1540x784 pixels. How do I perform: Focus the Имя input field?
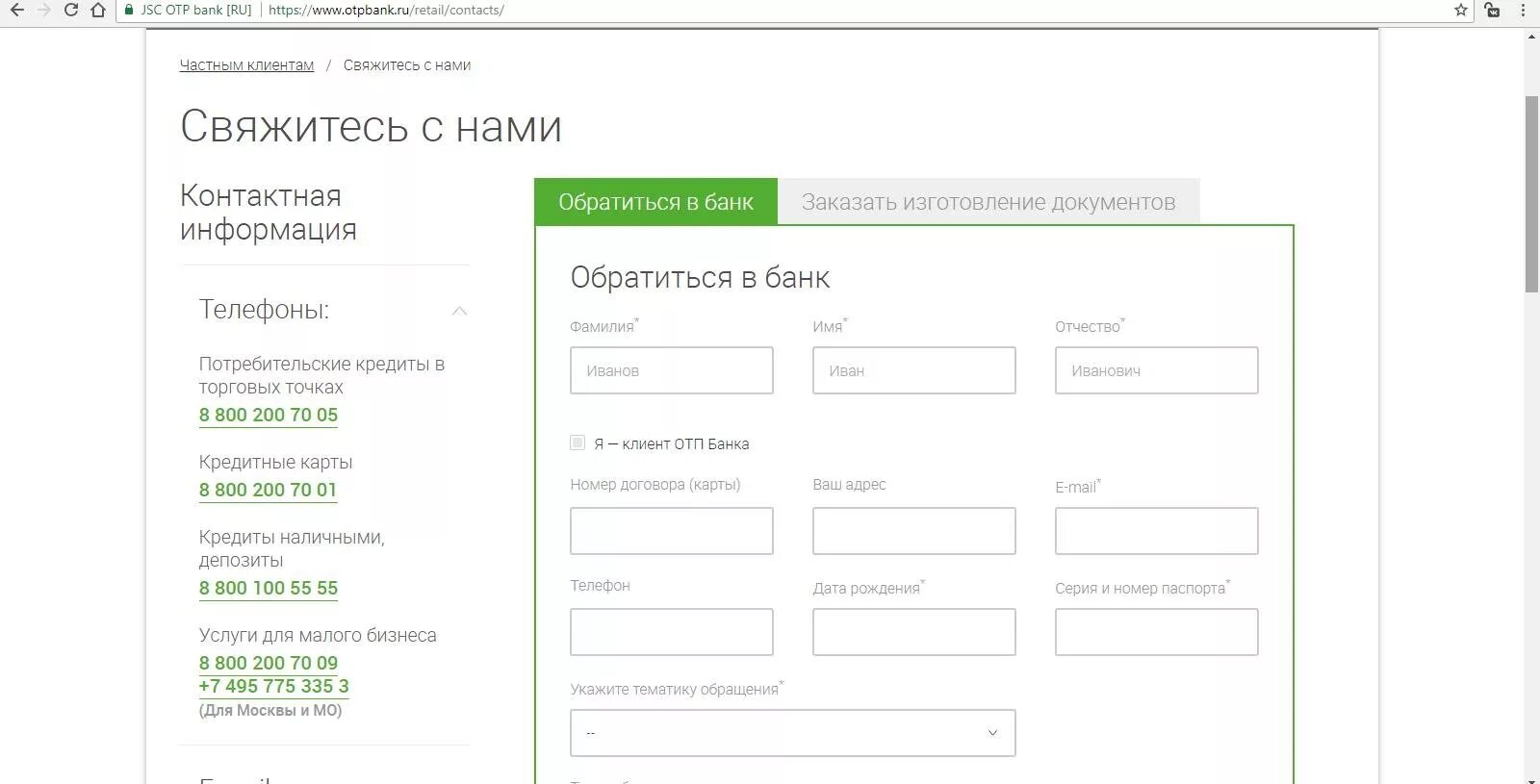pyautogui.click(x=914, y=370)
